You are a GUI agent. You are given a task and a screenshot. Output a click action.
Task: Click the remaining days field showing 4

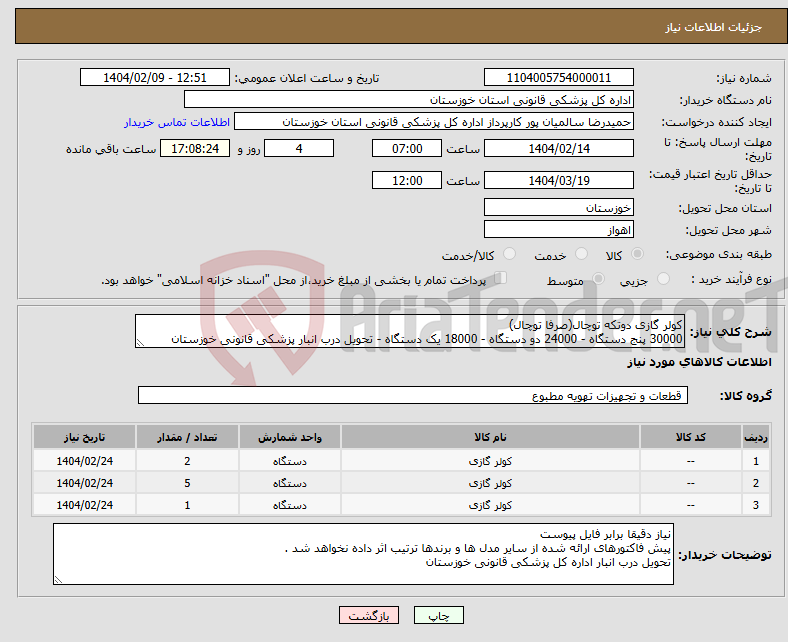[299, 148]
